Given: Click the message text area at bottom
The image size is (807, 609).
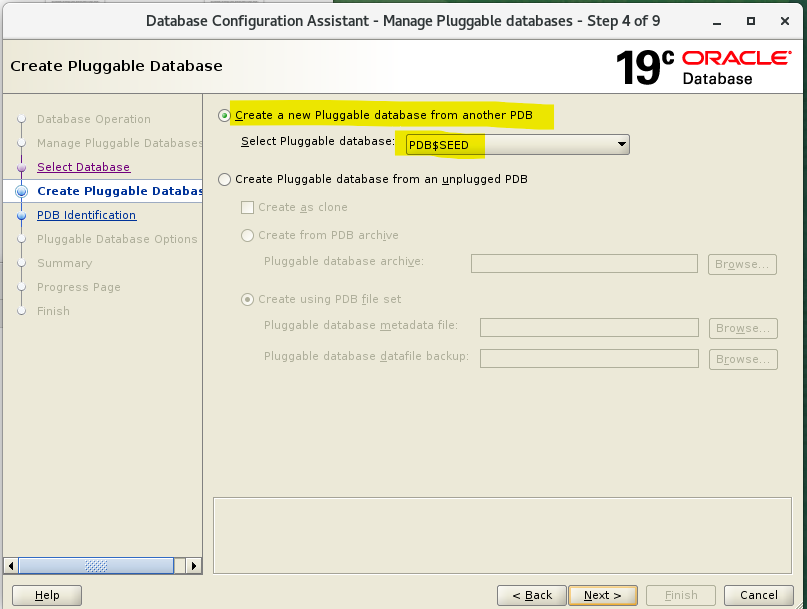Looking at the screenshot, I should 502,535.
